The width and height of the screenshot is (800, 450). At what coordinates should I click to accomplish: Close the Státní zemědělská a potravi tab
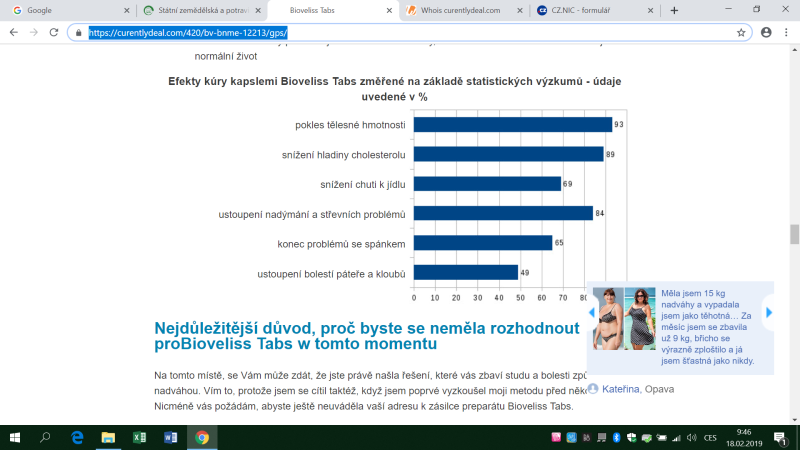point(258,10)
